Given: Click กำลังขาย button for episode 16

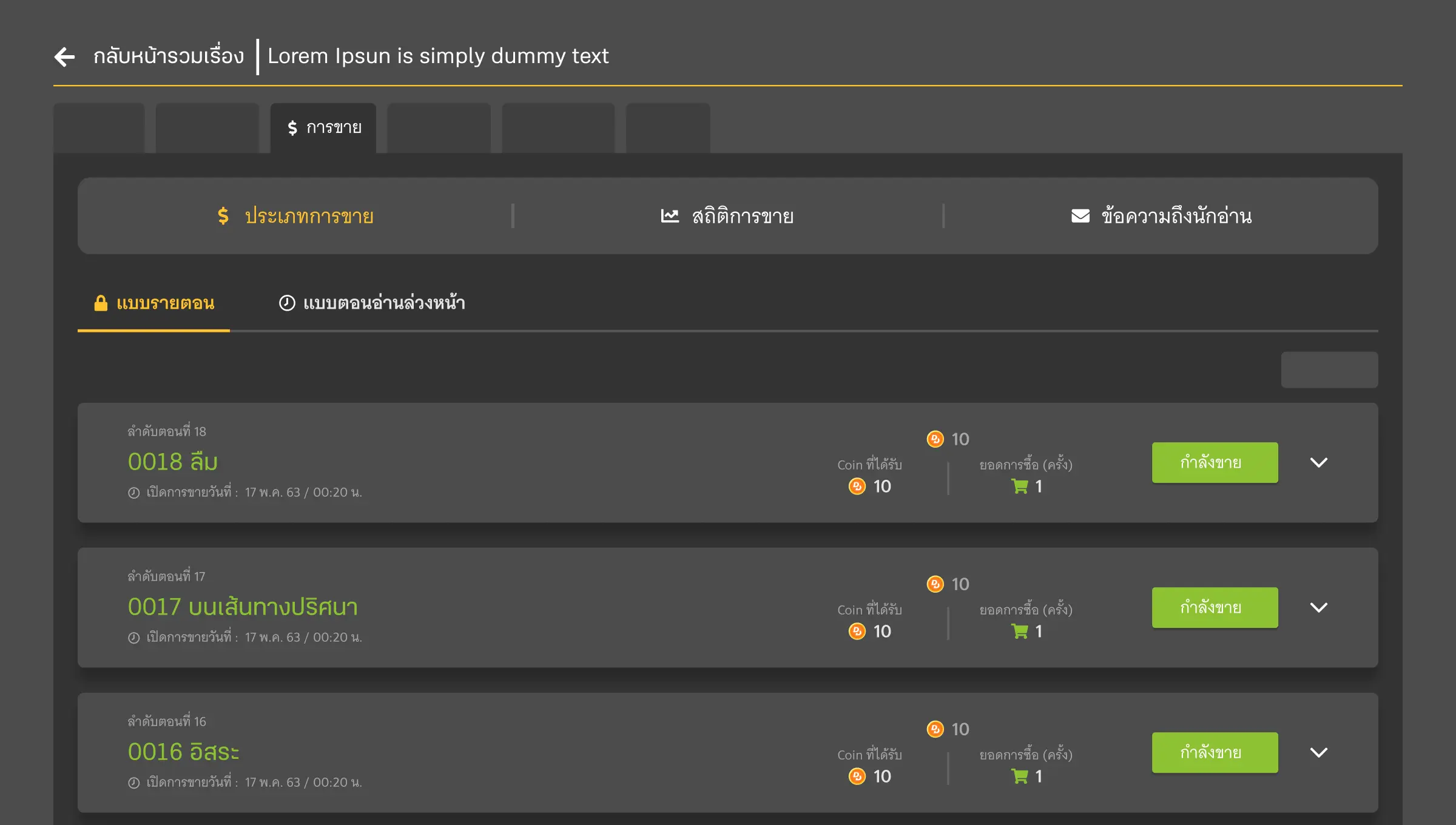Looking at the screenshot, I should tap(1215, 752).
